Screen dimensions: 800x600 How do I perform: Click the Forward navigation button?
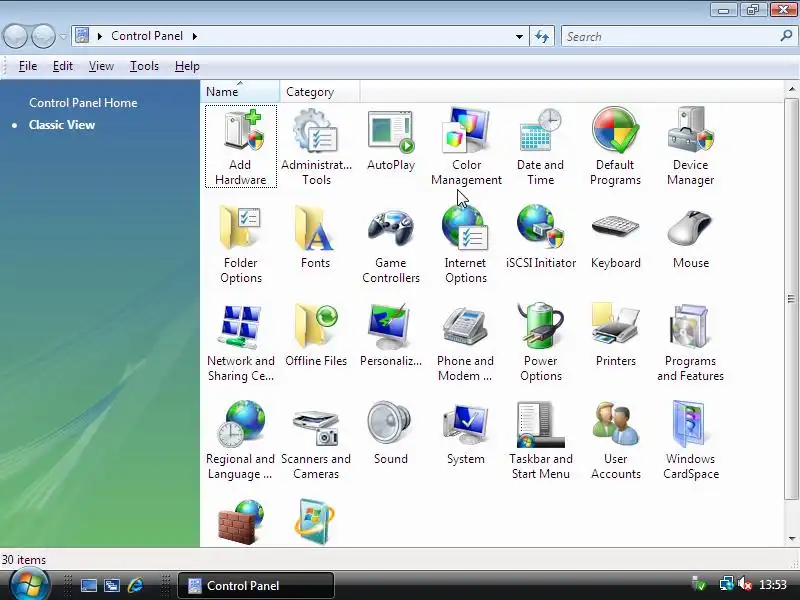tap(44, 36)
